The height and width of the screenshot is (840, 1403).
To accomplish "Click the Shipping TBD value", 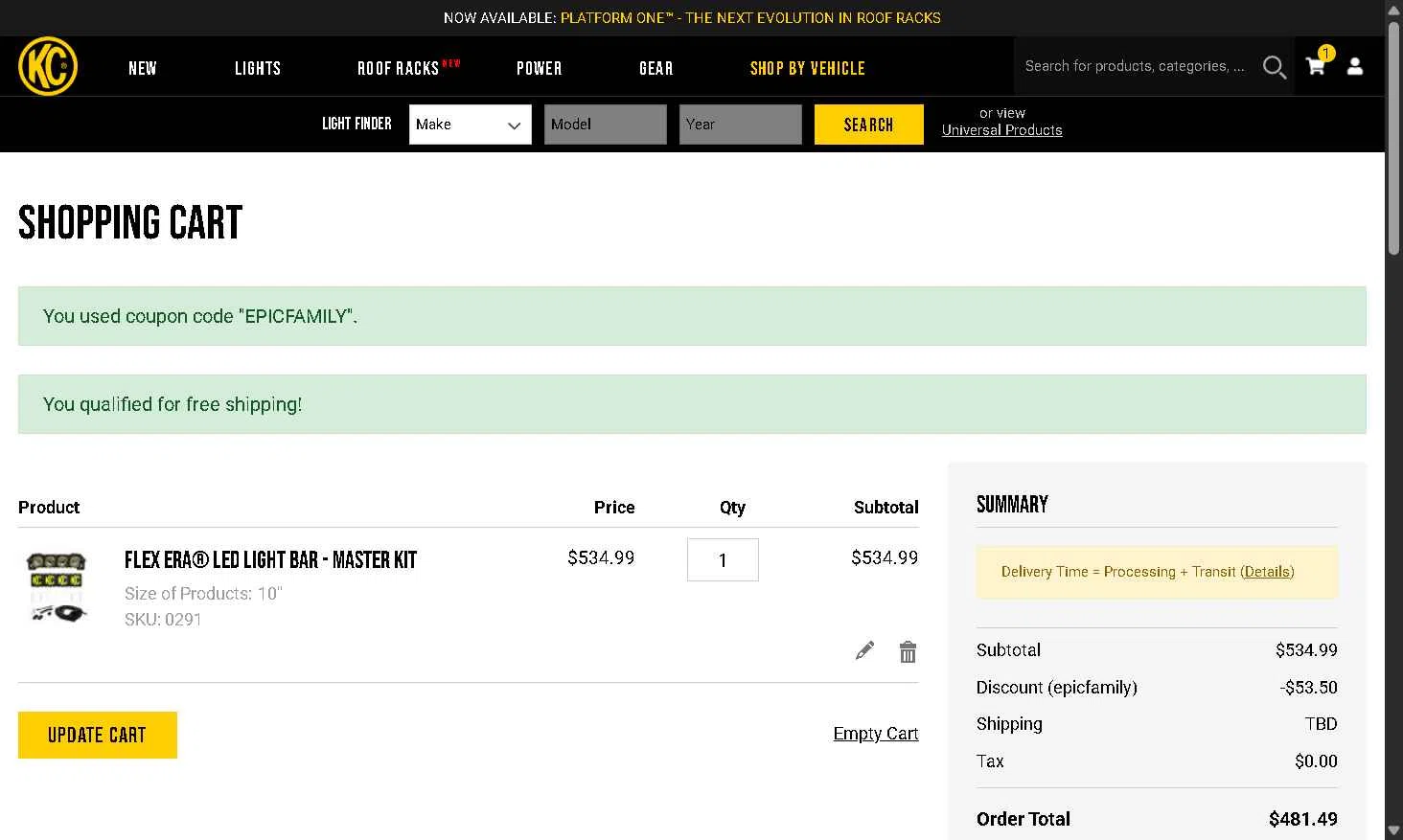I will 1321,724.
